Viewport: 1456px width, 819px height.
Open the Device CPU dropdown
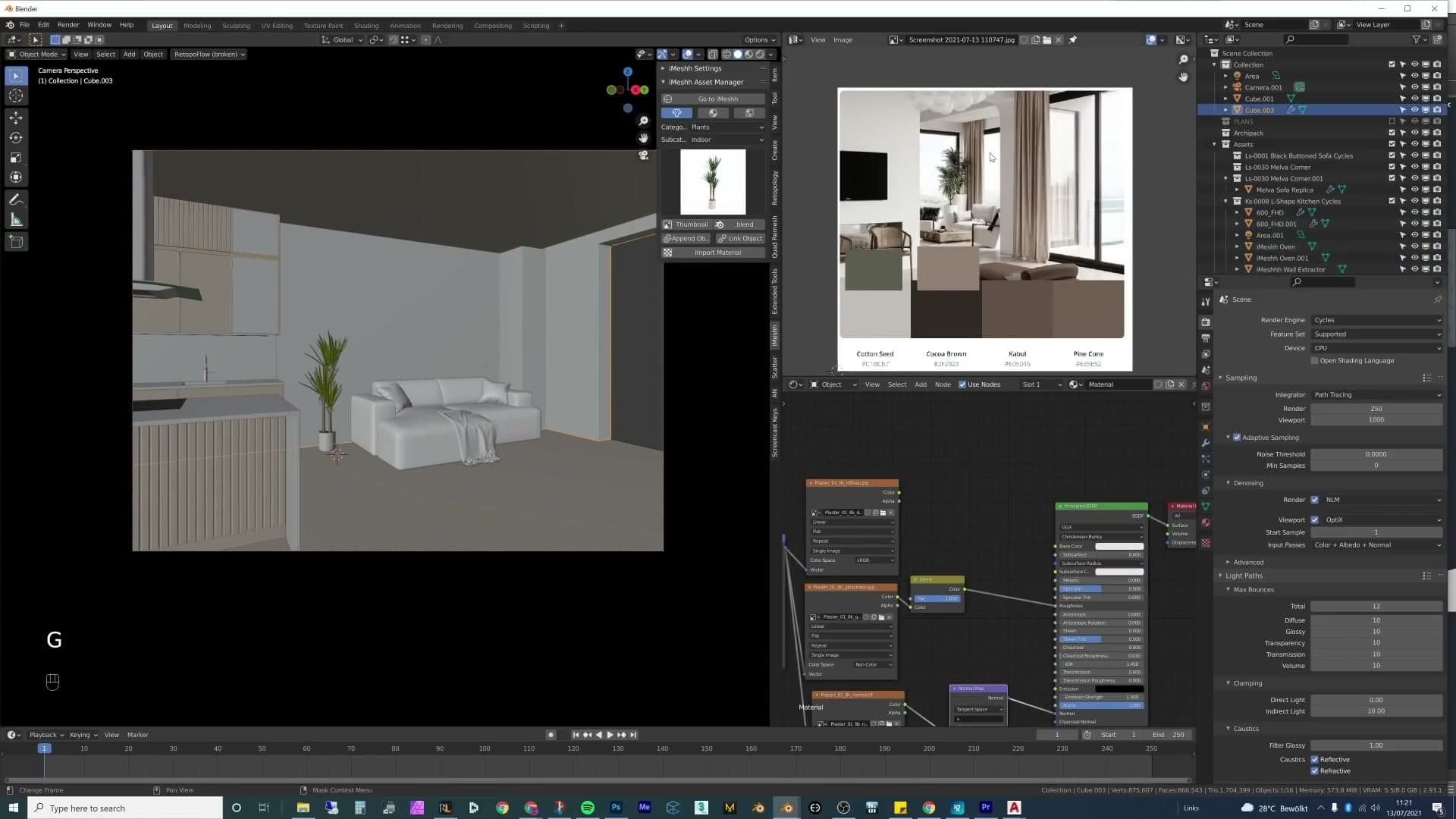[x=1376, y=348]
